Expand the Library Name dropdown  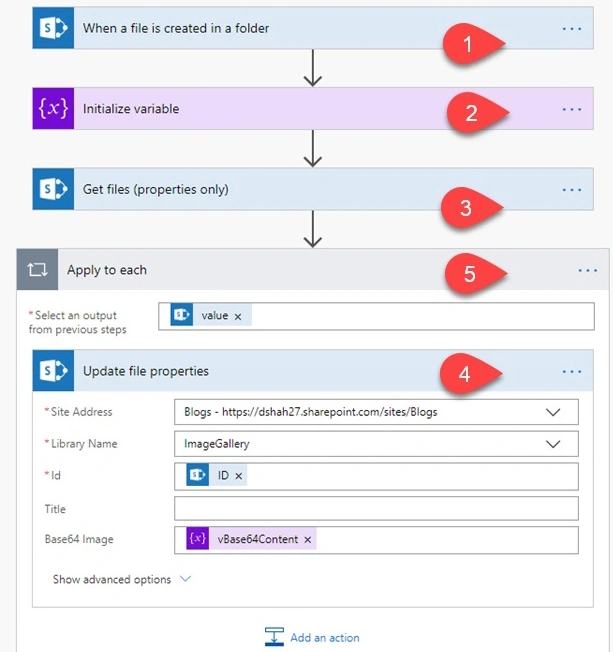click(x=553, y=444)
